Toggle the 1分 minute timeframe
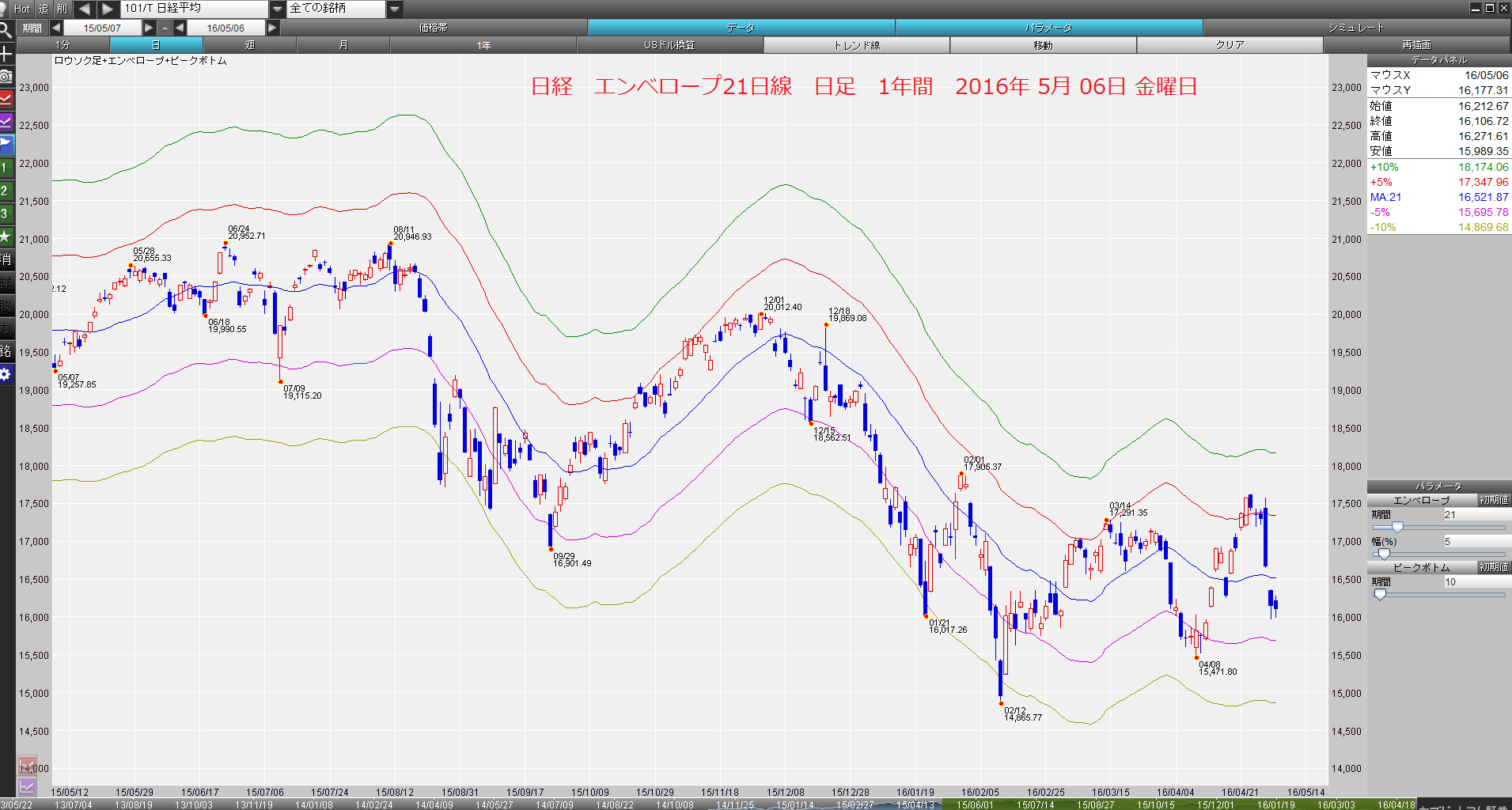 pyautogui.click(x=63, y=45)
